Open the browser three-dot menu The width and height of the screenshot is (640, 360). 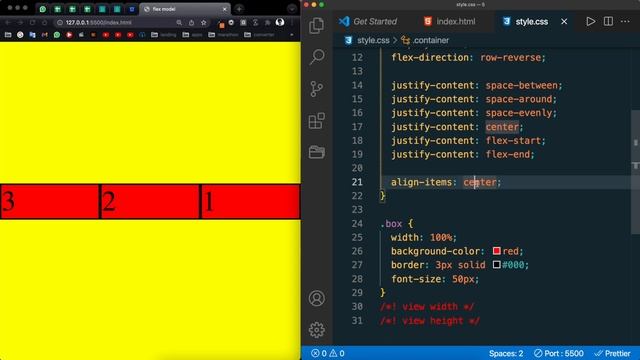coord(293,22)
